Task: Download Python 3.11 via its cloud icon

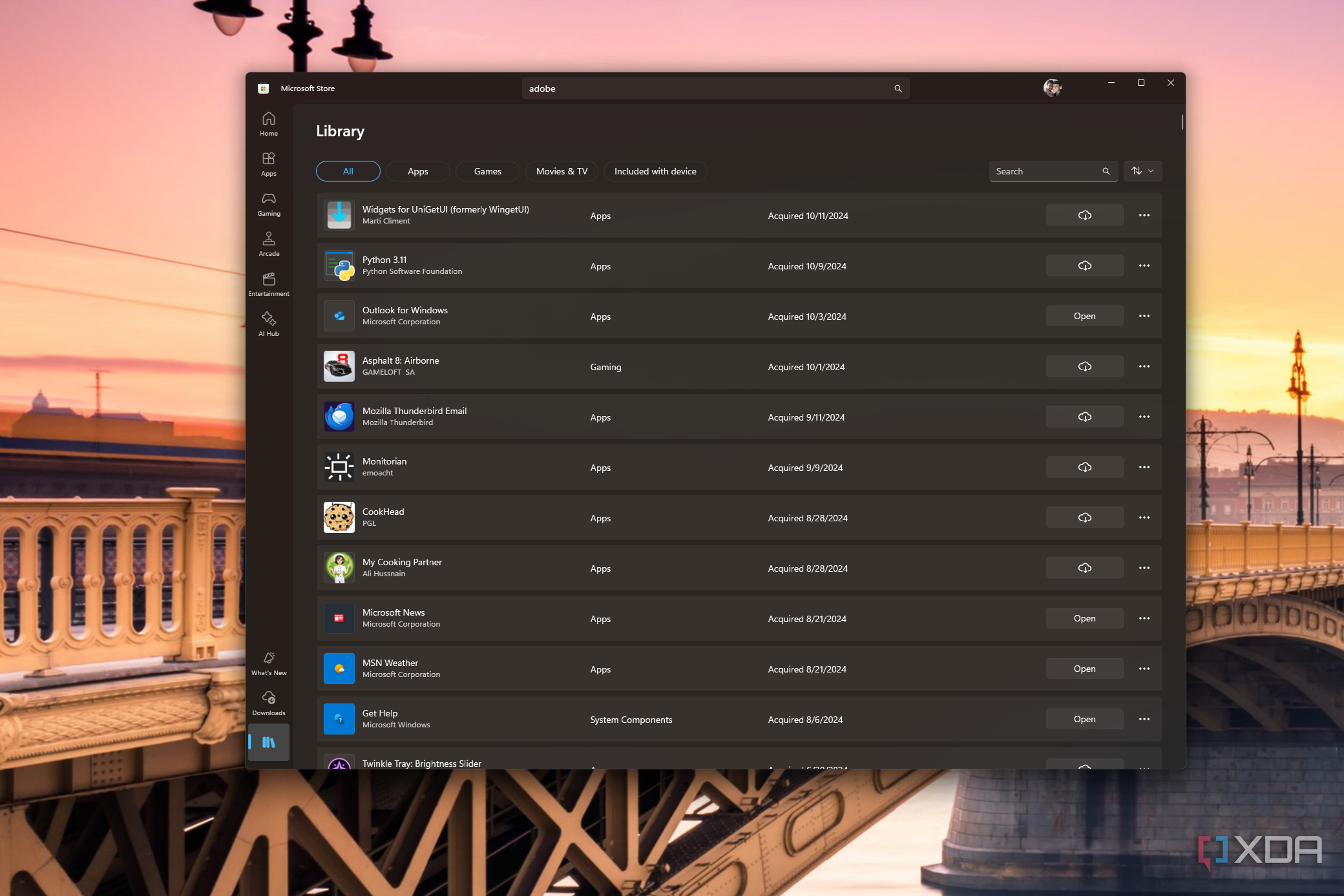Action: 1084,265
